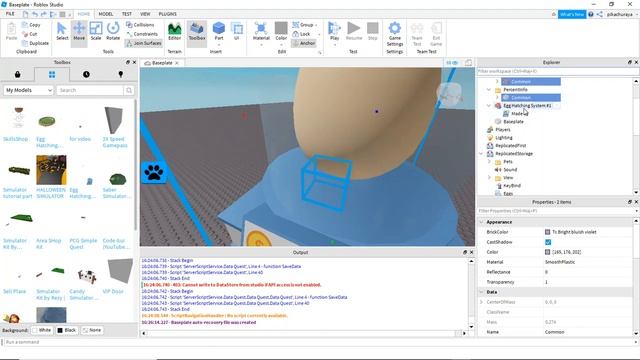The height and width of the screenshot is (360, 640).
Task: Close the Baseplate viewport tab
Action: click(177, 63)
